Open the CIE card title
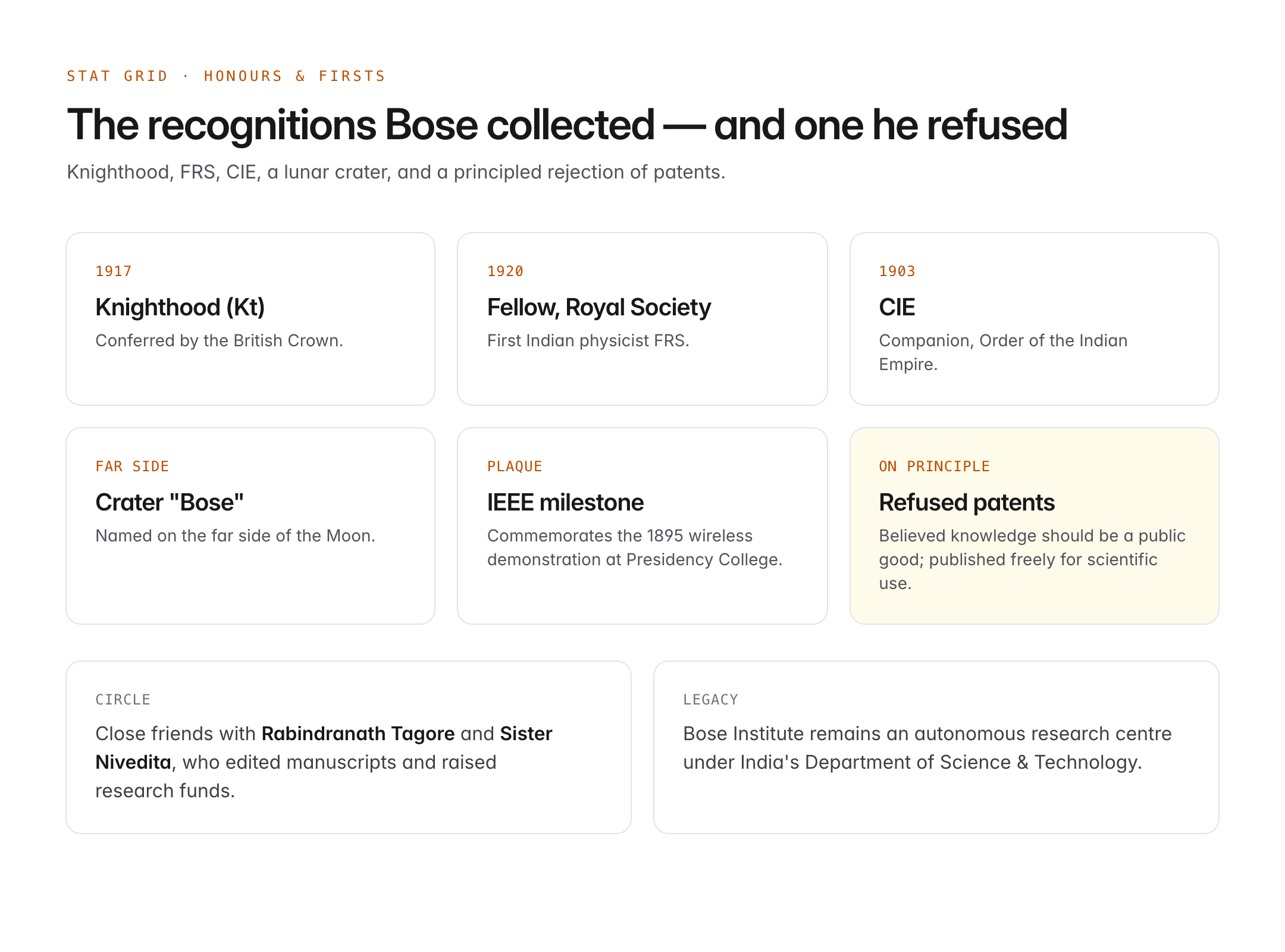 click(897, 307)
